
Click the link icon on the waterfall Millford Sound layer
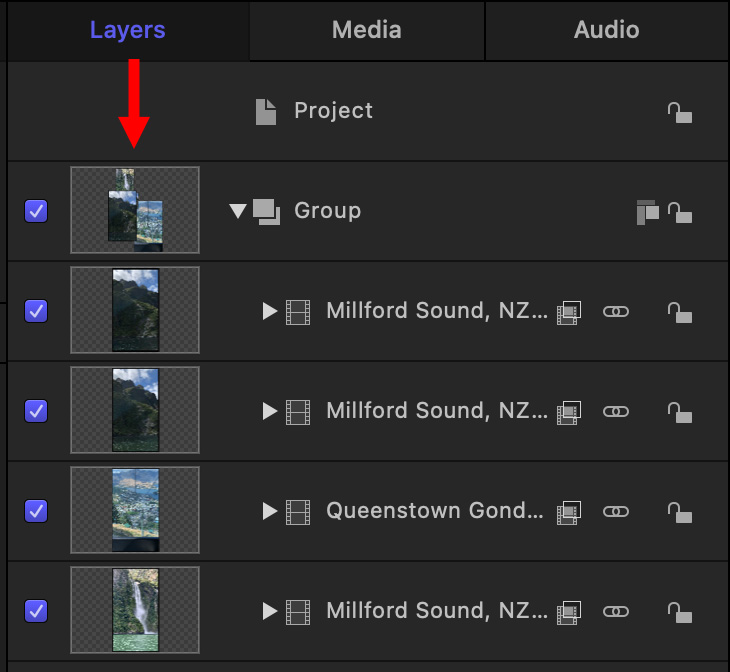tap(616, 611)
